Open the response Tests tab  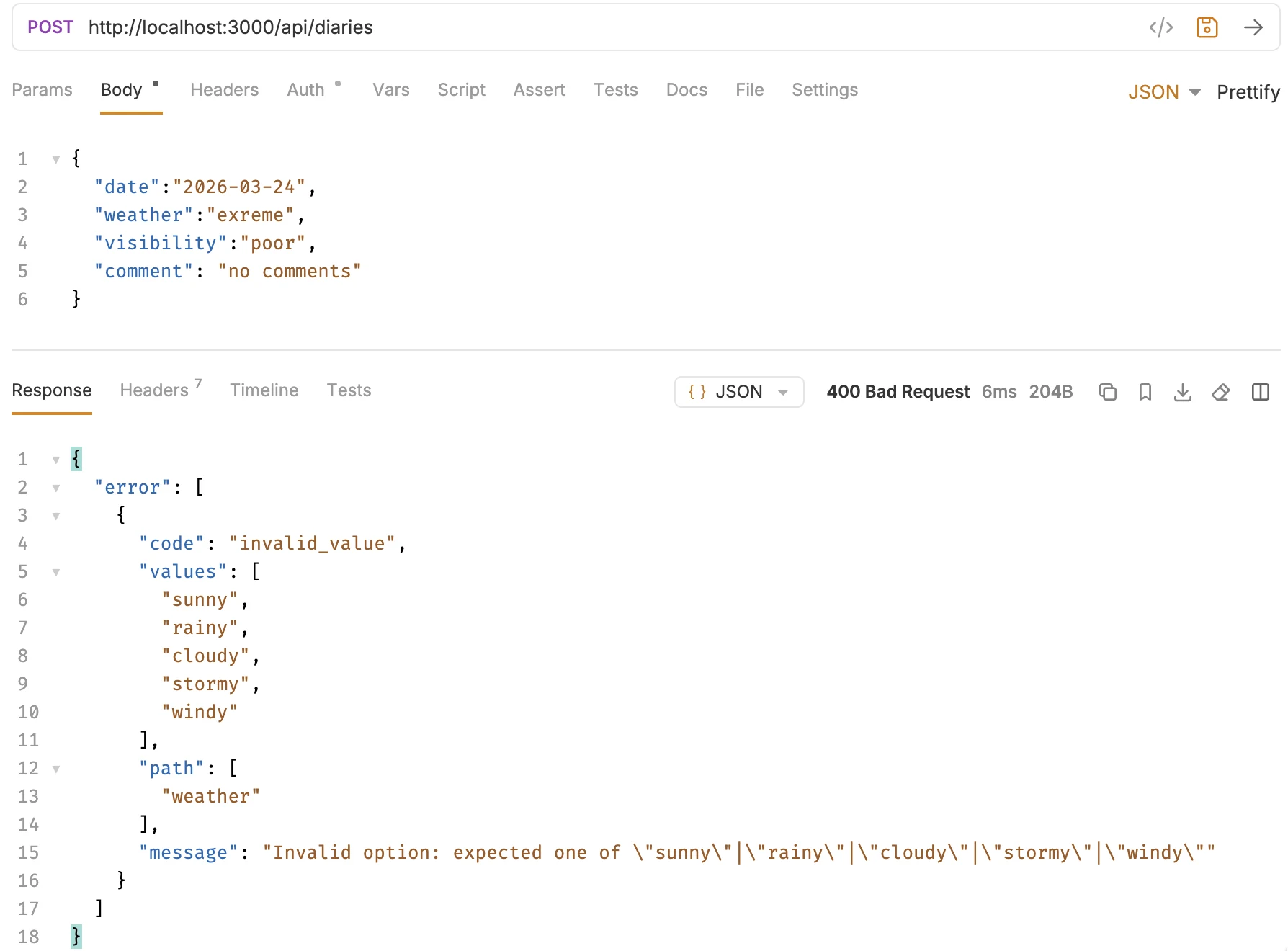(349, 390)
